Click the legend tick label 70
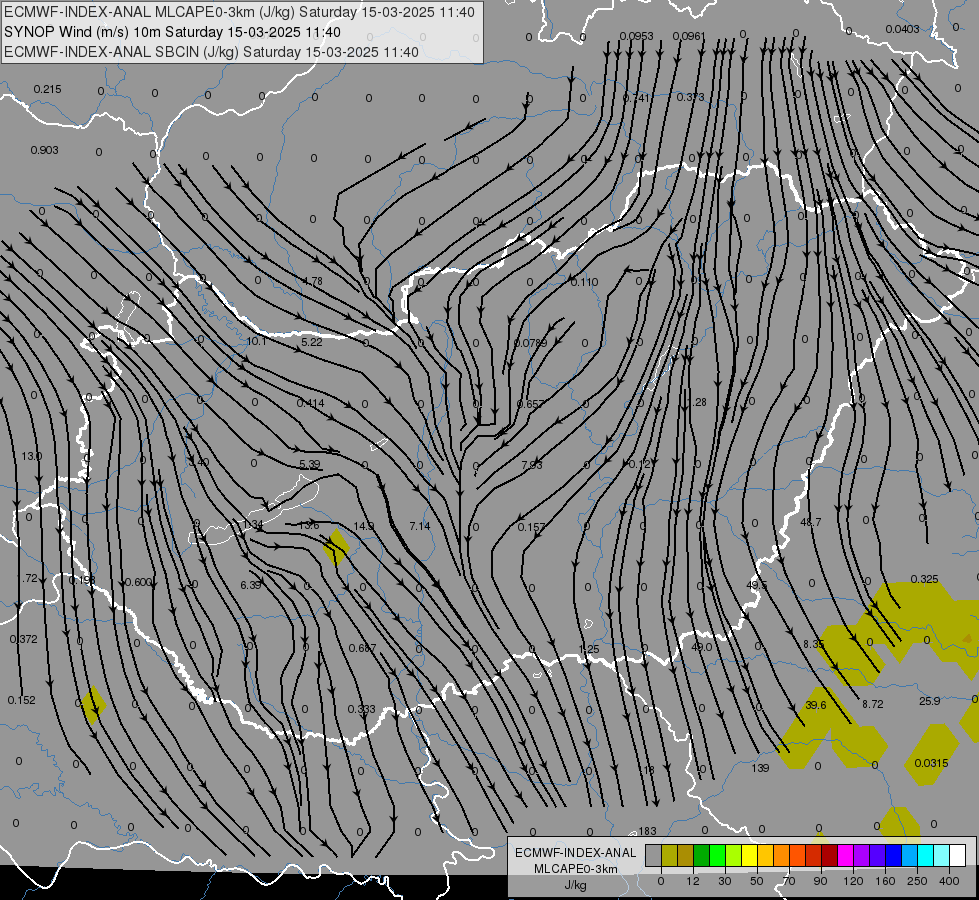Image resolution: width=979 pixels, height=900 pixels. (x=789, y=881)
